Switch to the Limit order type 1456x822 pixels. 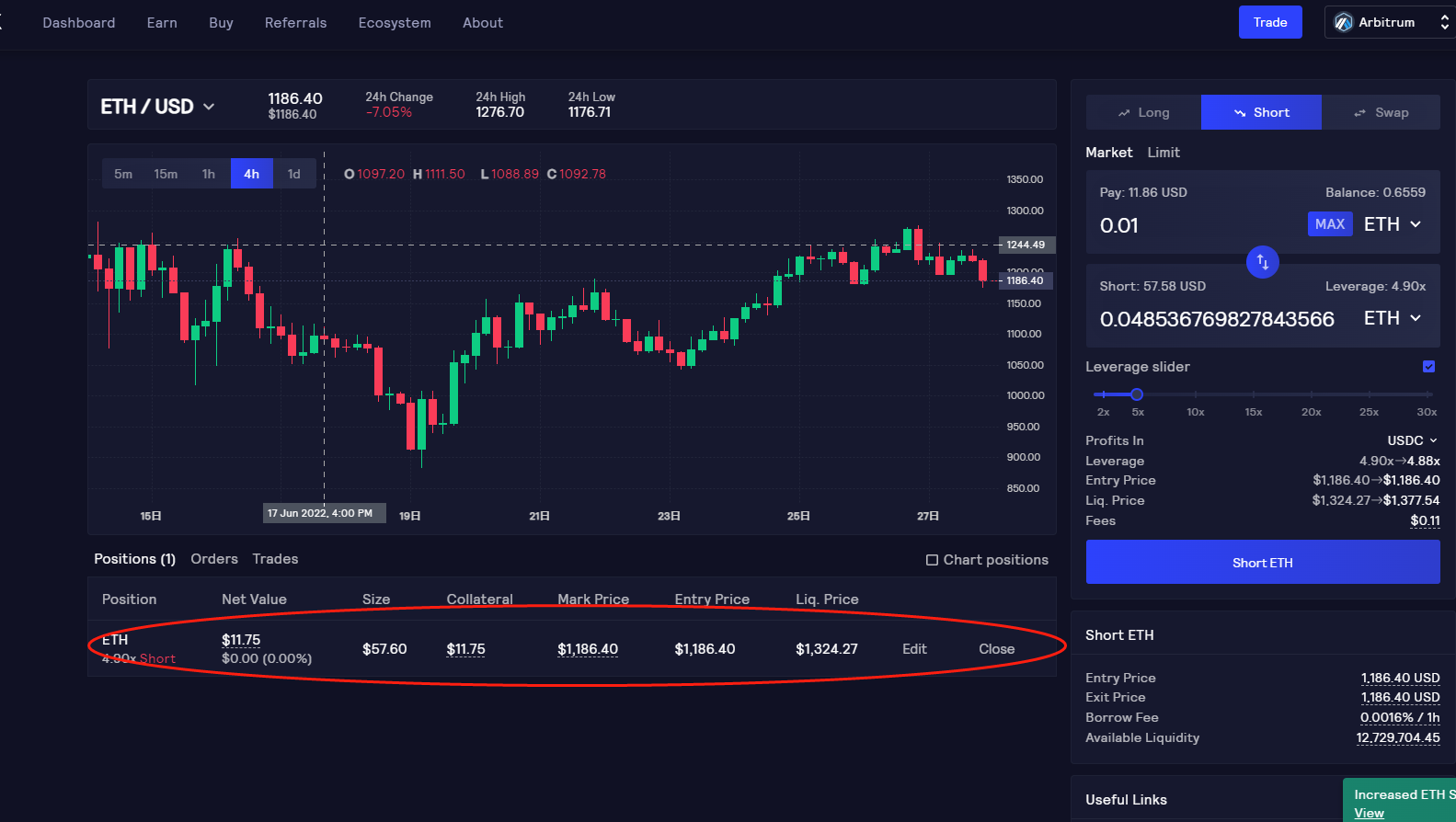pyautogui.click(x=1163, y=153)
